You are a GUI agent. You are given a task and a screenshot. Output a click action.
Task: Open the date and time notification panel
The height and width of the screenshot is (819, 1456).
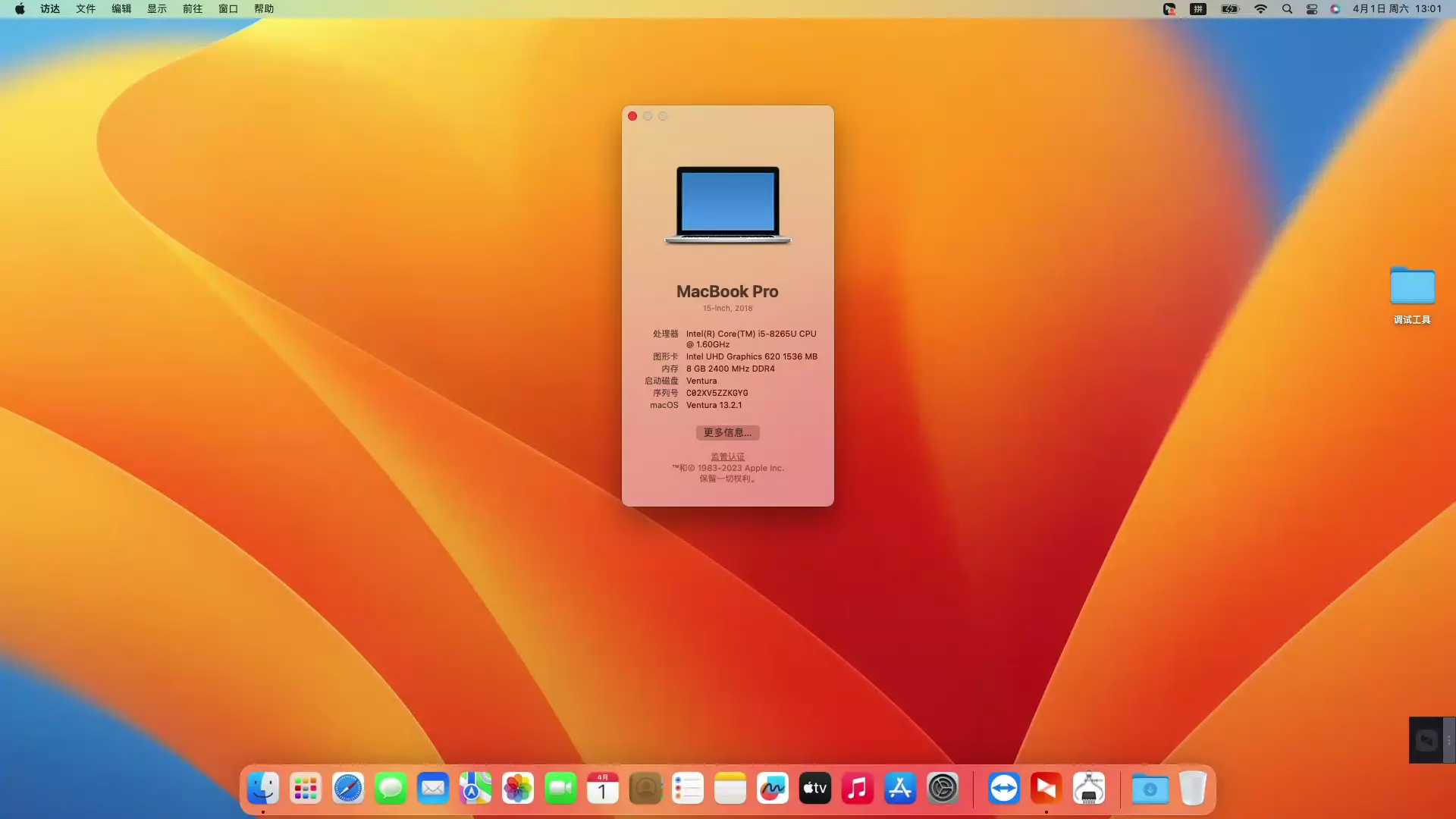coord(1397,9)
